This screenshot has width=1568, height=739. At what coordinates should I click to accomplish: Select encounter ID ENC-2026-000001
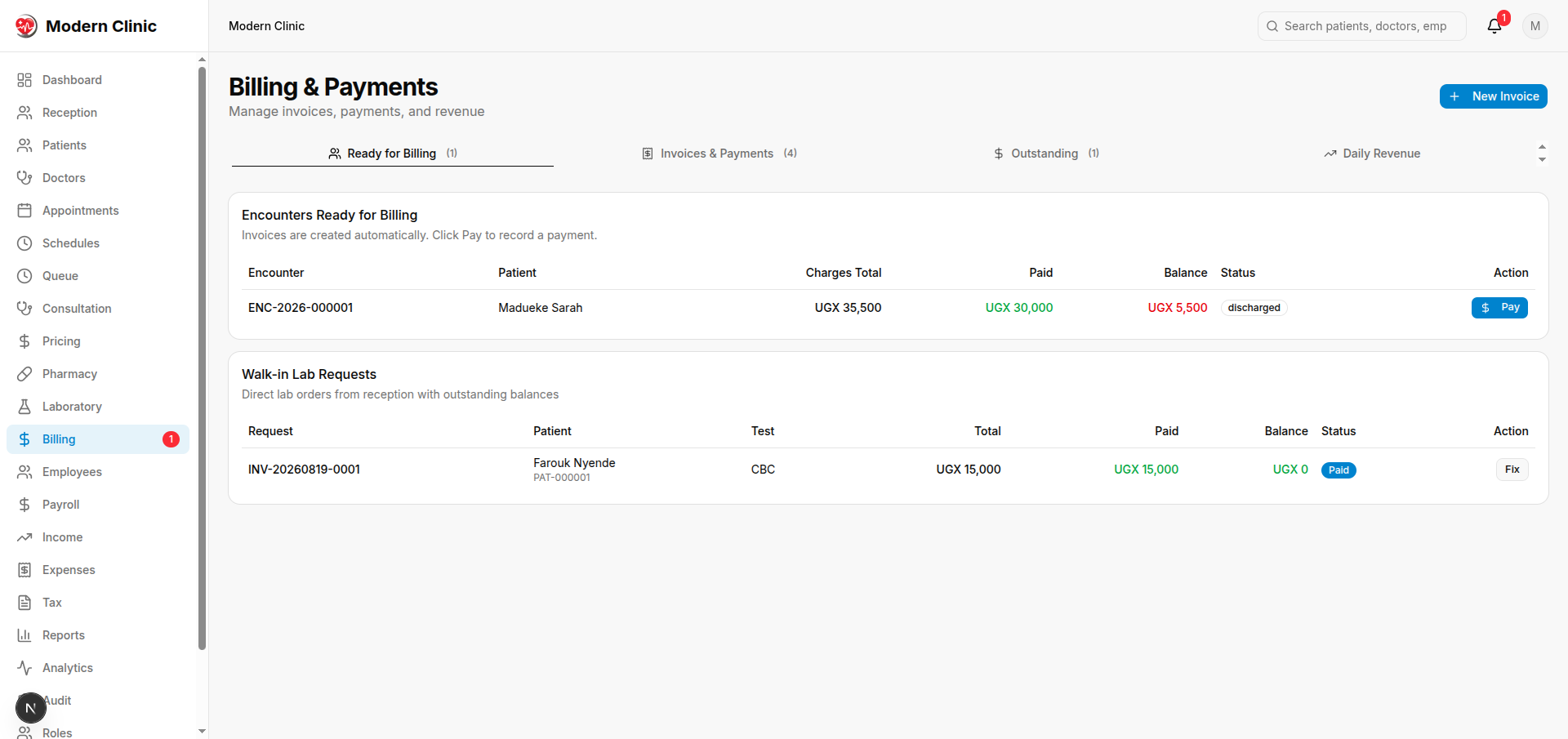[301, 308]
